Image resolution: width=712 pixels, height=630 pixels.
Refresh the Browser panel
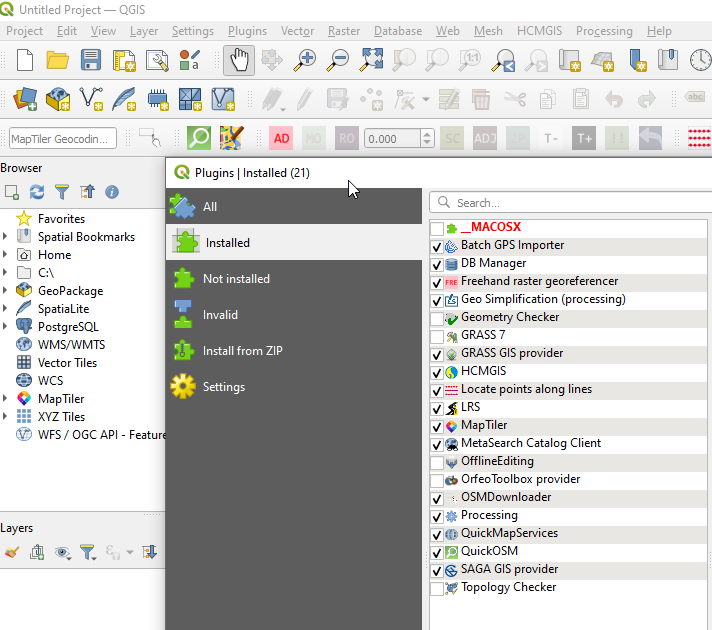coord(37,192)
